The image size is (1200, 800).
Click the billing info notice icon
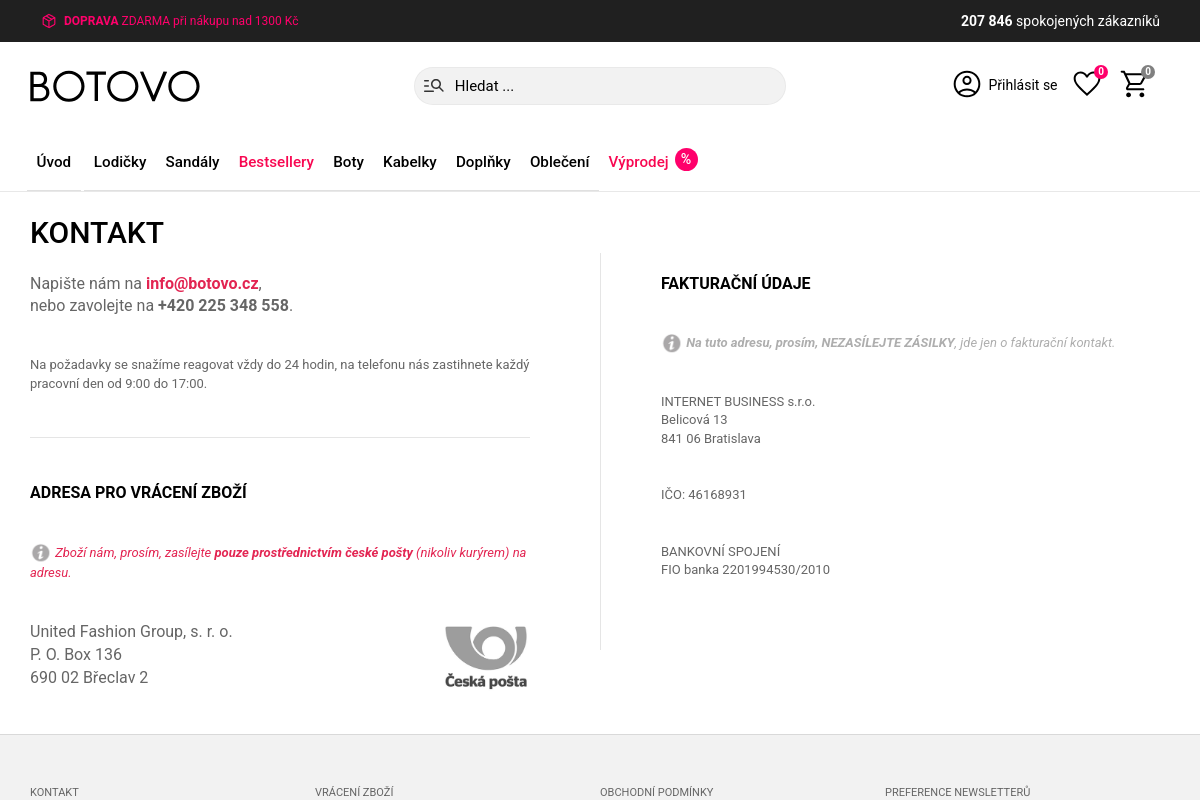[x=672, y=343]
